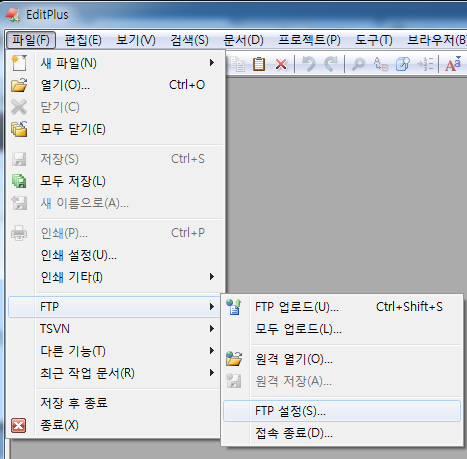
Task: Expand the 새 파일(N) submenu arrow
Action: click(212, 63)
